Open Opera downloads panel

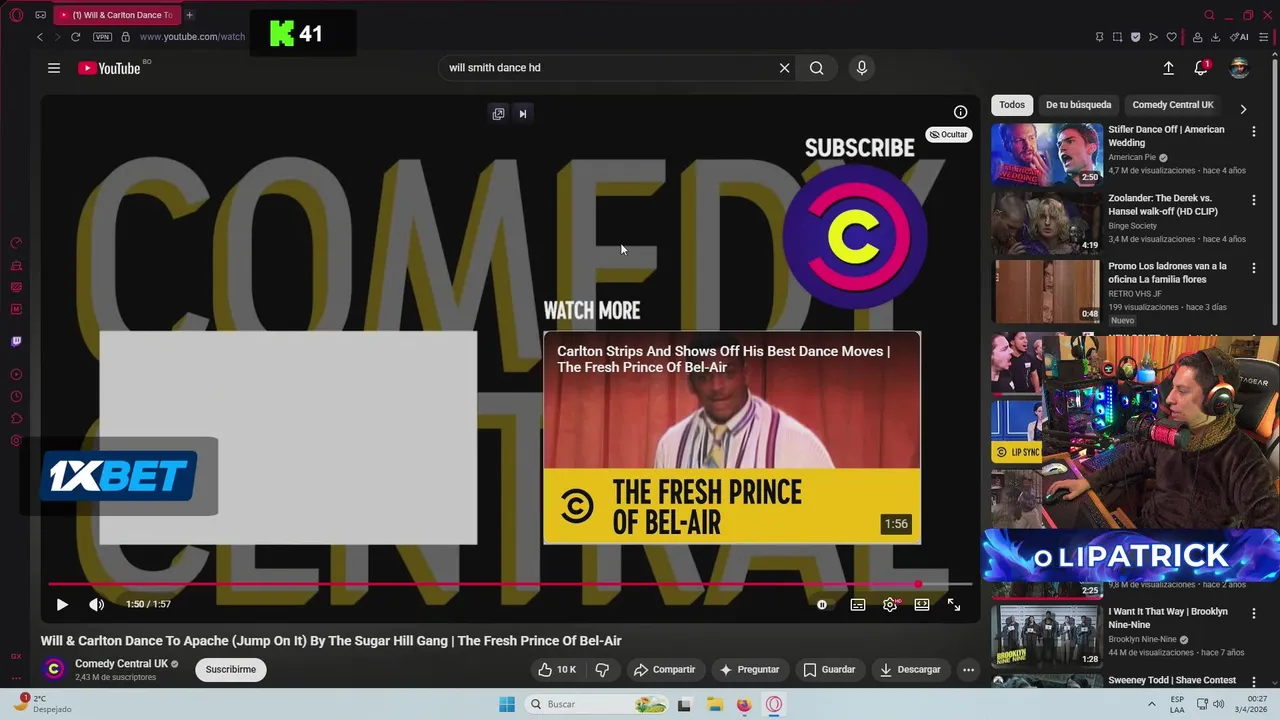click(x=1216, y=37)
